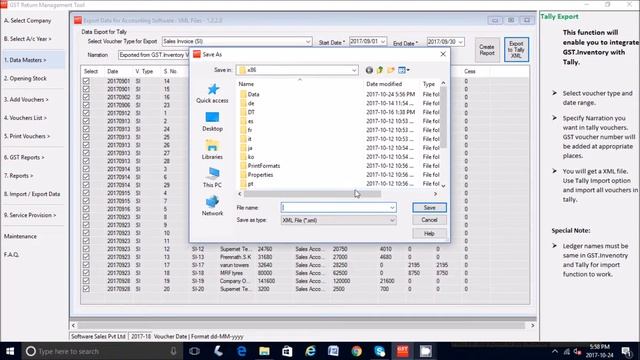
Task: Open Google Chrome from taskbar
Action: tap(356, 351)
